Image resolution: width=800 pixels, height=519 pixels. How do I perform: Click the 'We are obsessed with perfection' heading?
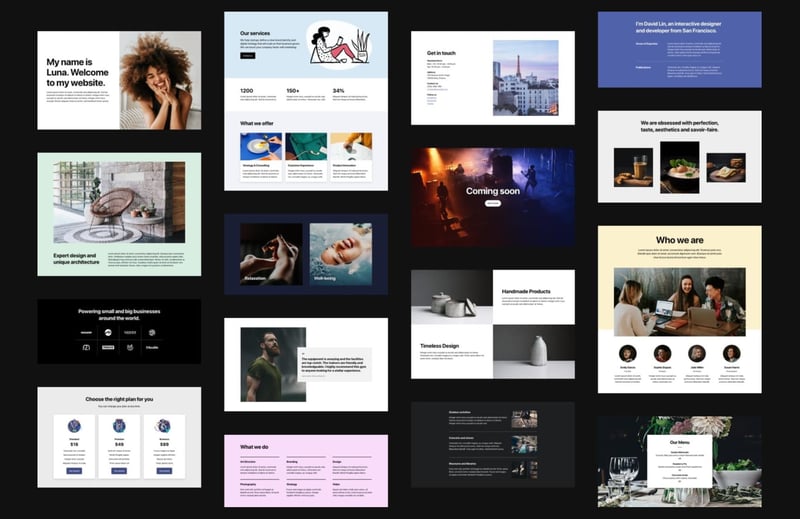(x=680, y=126)
